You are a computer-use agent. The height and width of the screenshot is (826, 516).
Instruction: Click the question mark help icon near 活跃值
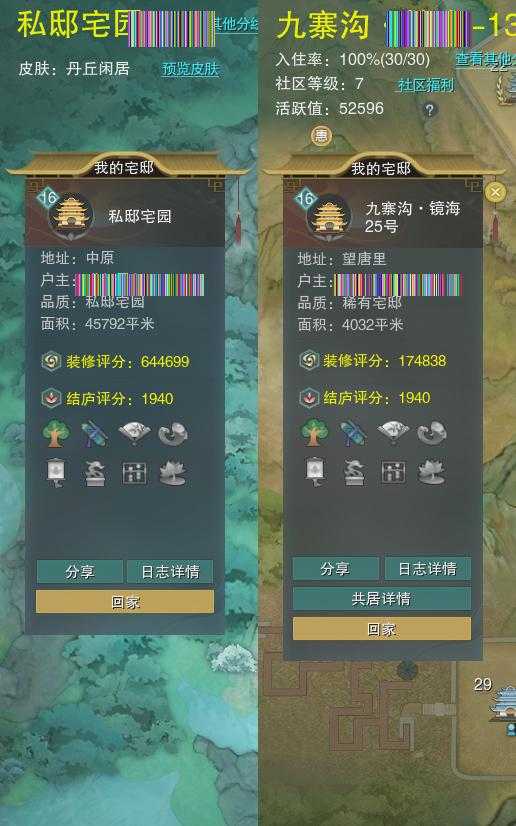coord(430,110)
